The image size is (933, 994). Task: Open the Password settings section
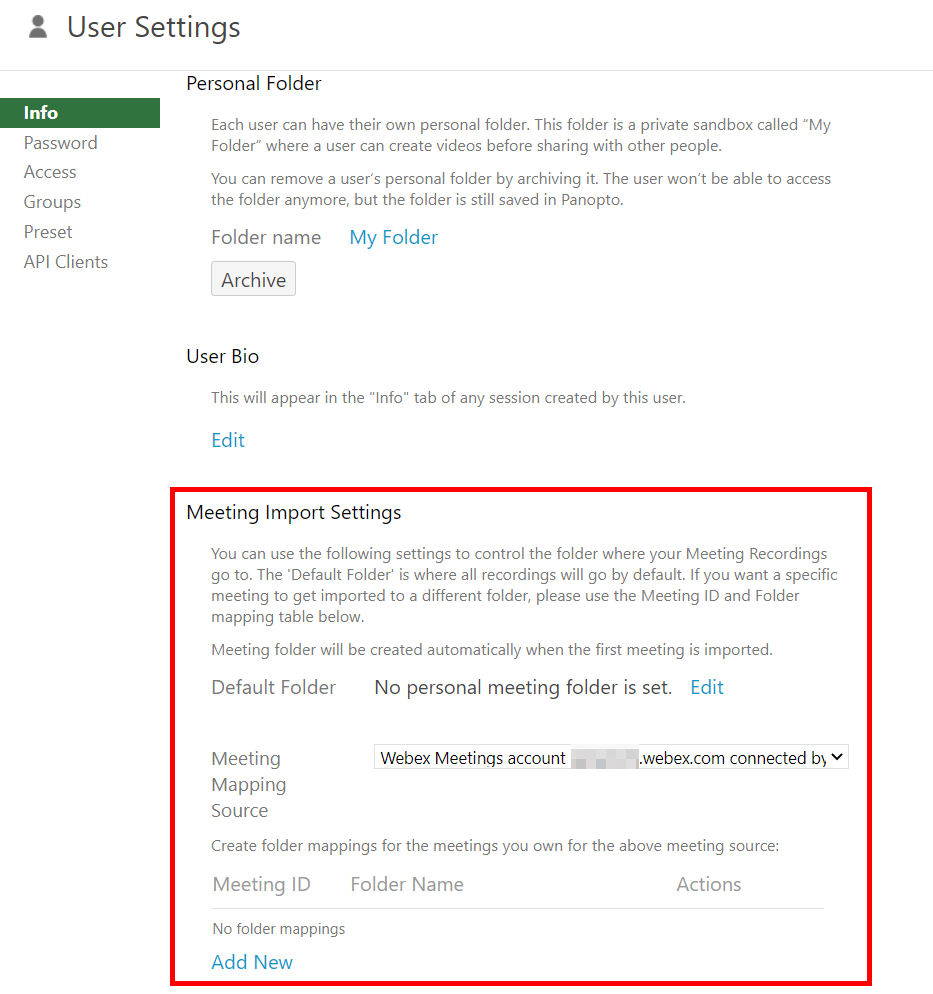point(60,142)
